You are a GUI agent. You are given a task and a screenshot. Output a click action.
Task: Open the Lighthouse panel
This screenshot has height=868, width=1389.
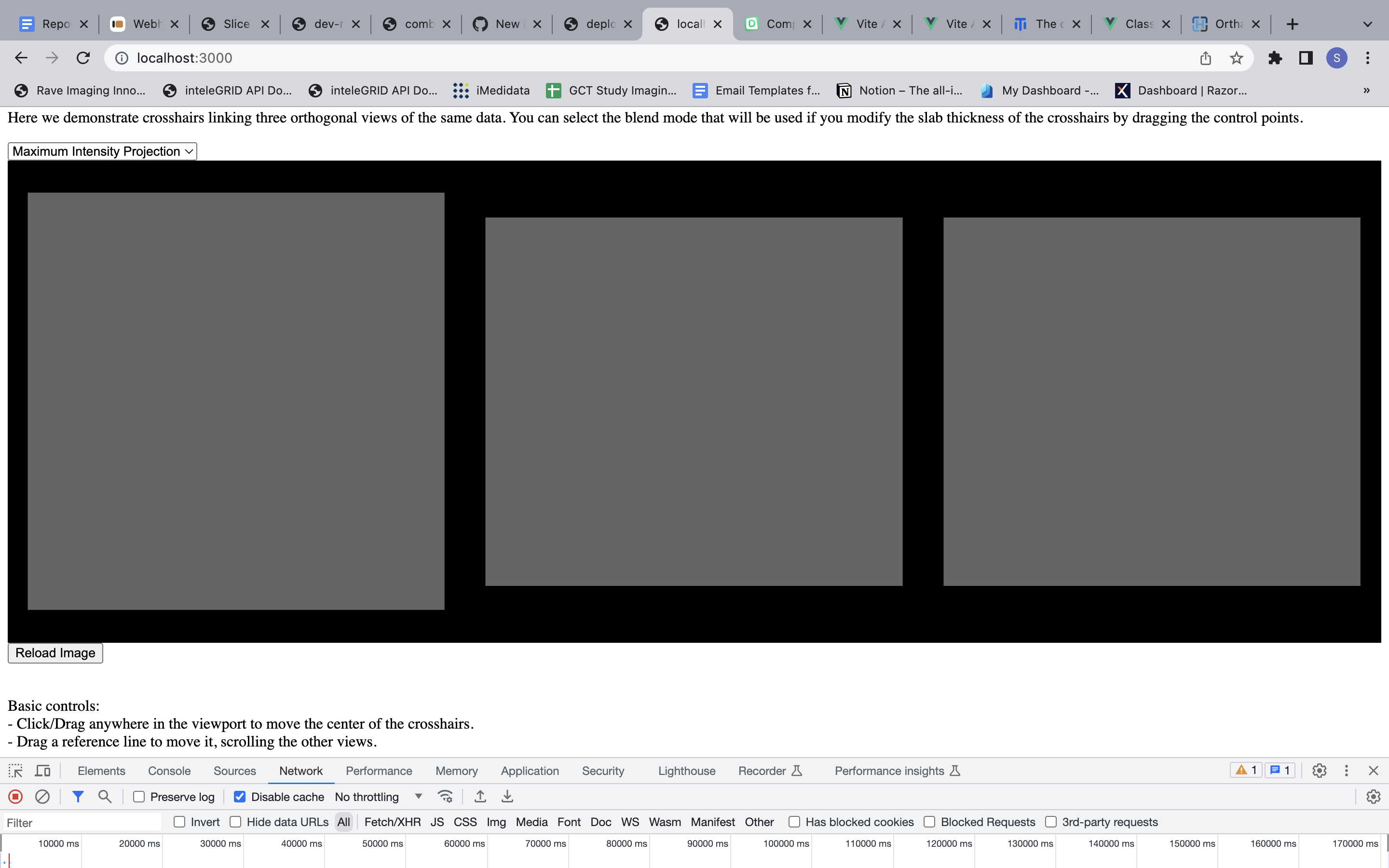(686, 771)
